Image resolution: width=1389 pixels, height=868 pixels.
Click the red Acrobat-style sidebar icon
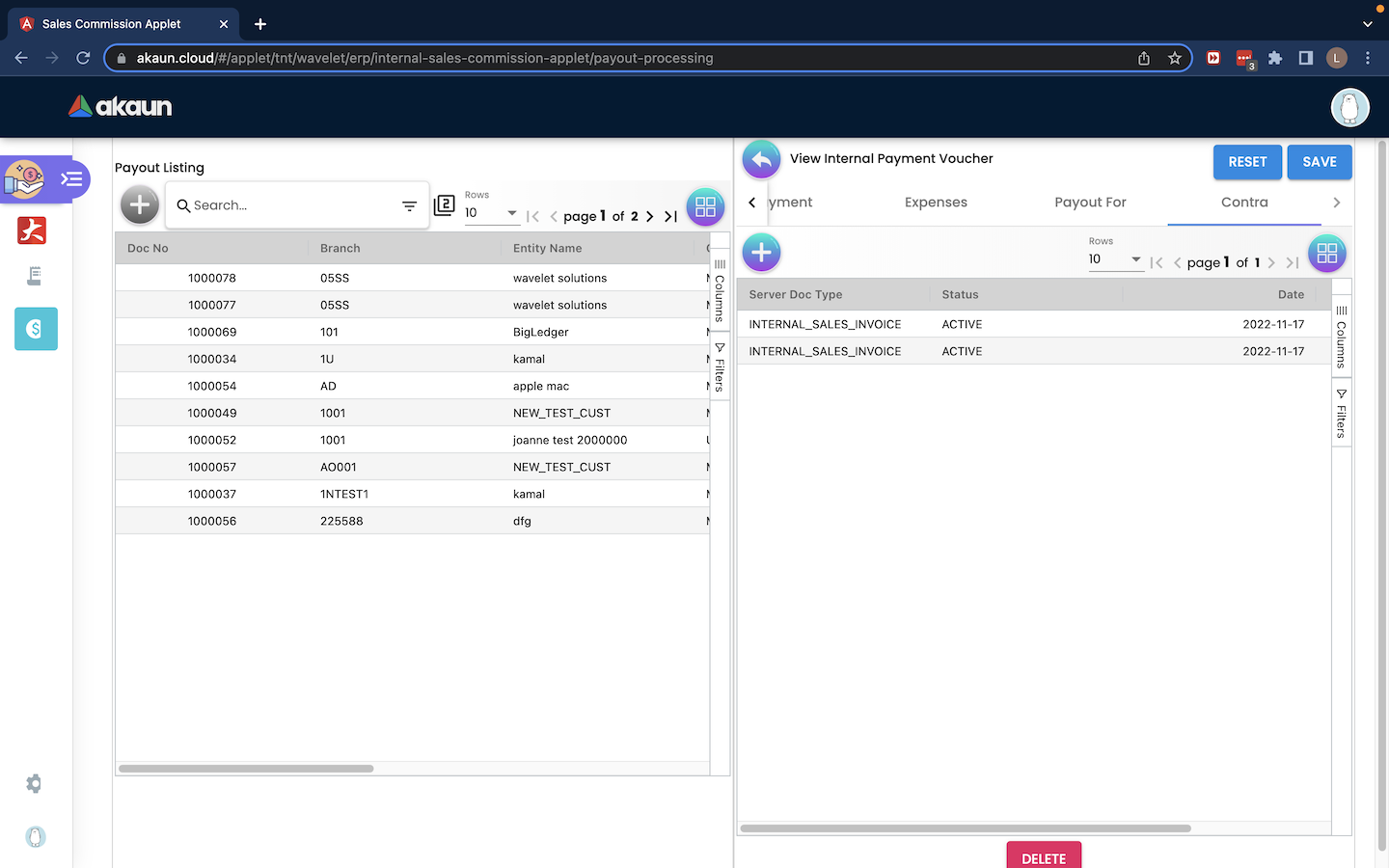(32, 231)
